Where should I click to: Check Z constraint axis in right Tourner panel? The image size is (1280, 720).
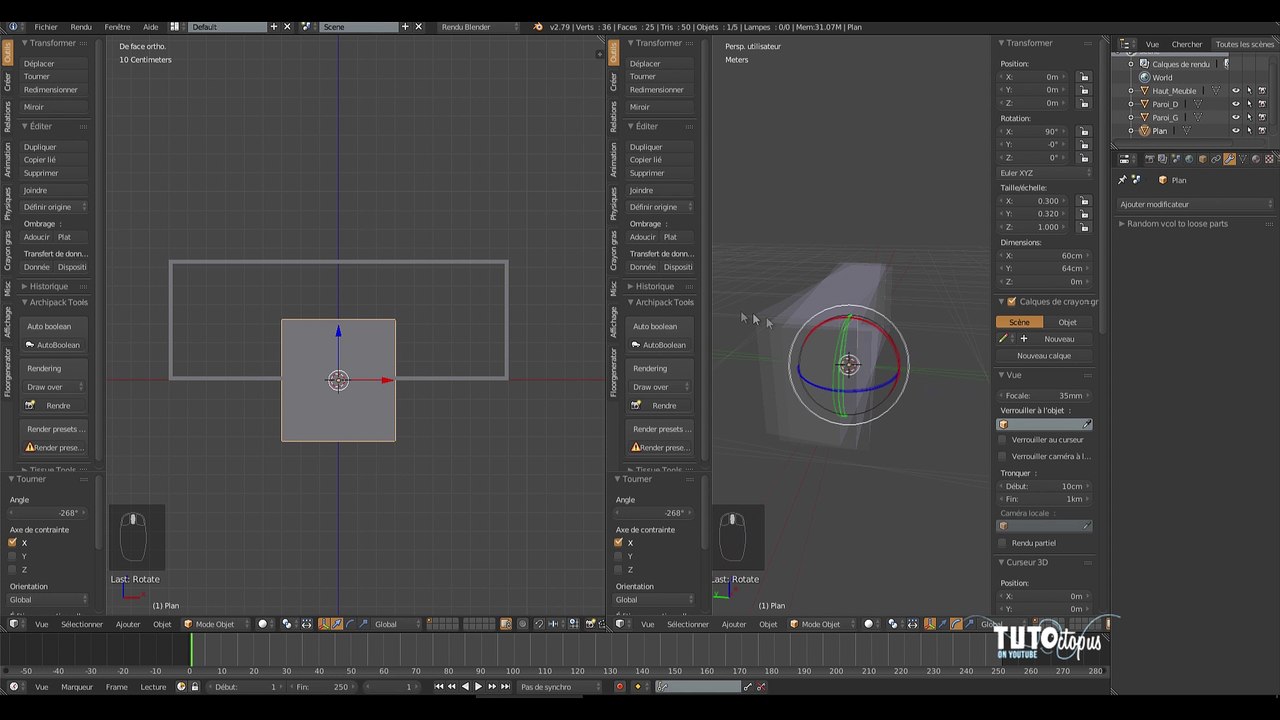click(x=619, y=569)
